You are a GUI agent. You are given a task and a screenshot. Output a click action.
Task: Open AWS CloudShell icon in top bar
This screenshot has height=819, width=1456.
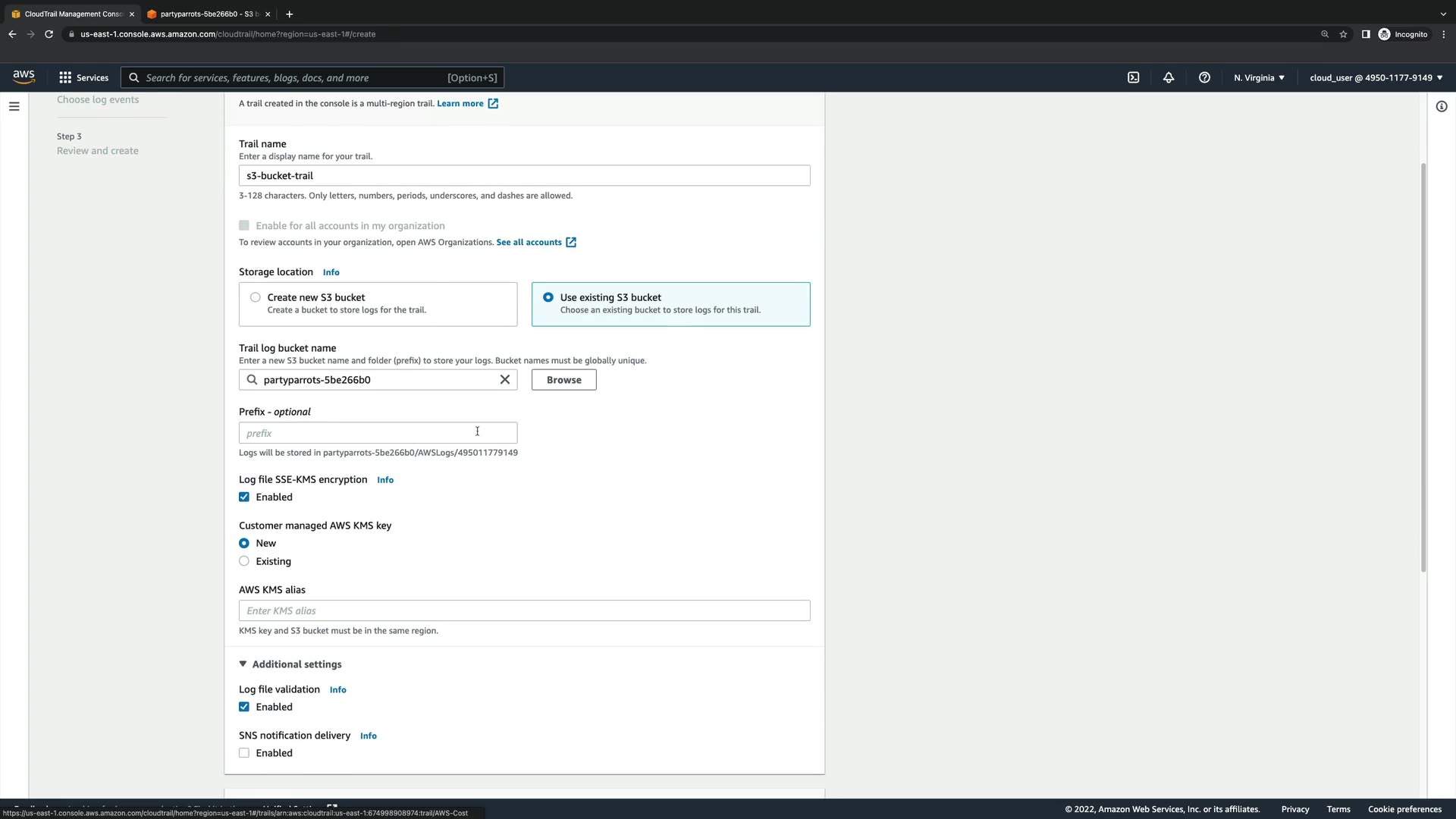tap(1133, 77)
